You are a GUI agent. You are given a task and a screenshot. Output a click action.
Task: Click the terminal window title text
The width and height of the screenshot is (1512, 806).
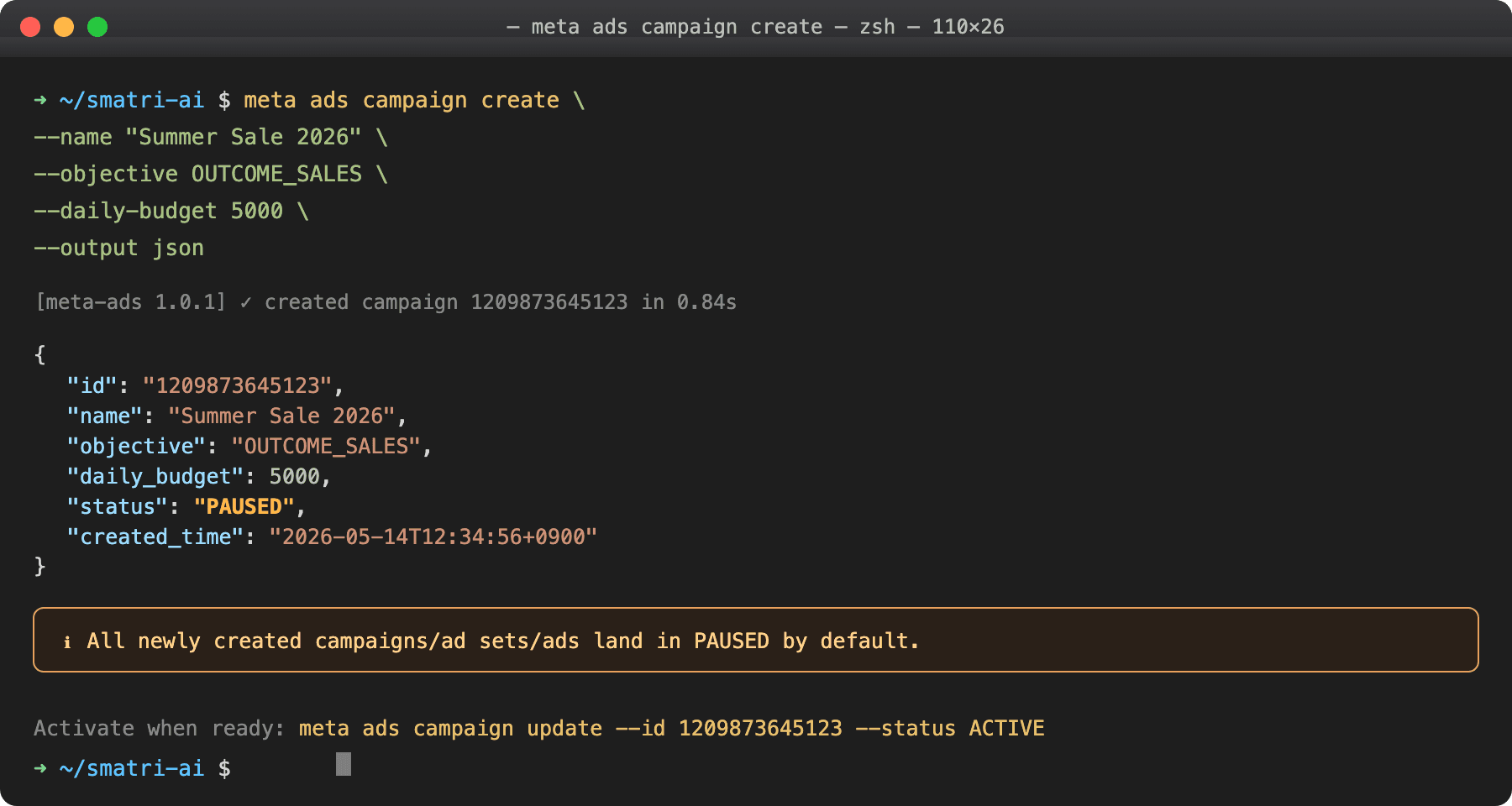point(755,27)
